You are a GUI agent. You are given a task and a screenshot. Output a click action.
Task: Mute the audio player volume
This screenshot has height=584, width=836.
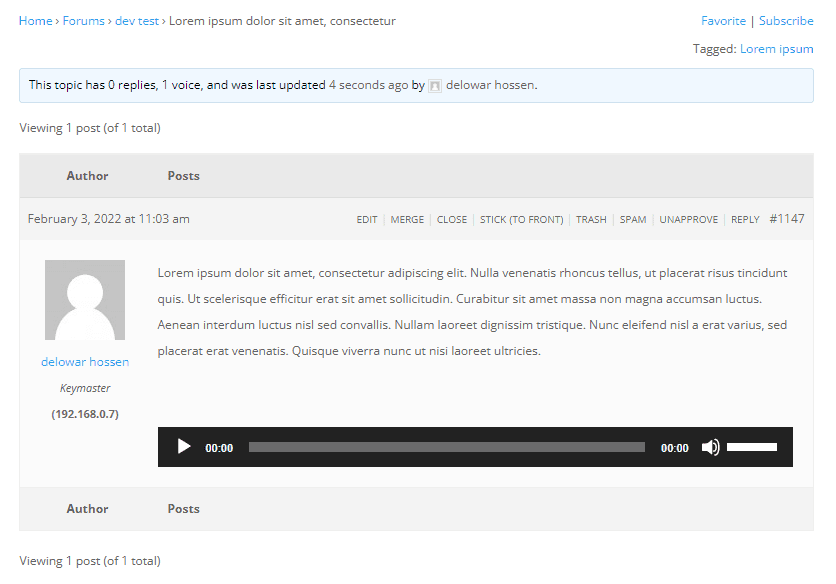pos(710,447)
